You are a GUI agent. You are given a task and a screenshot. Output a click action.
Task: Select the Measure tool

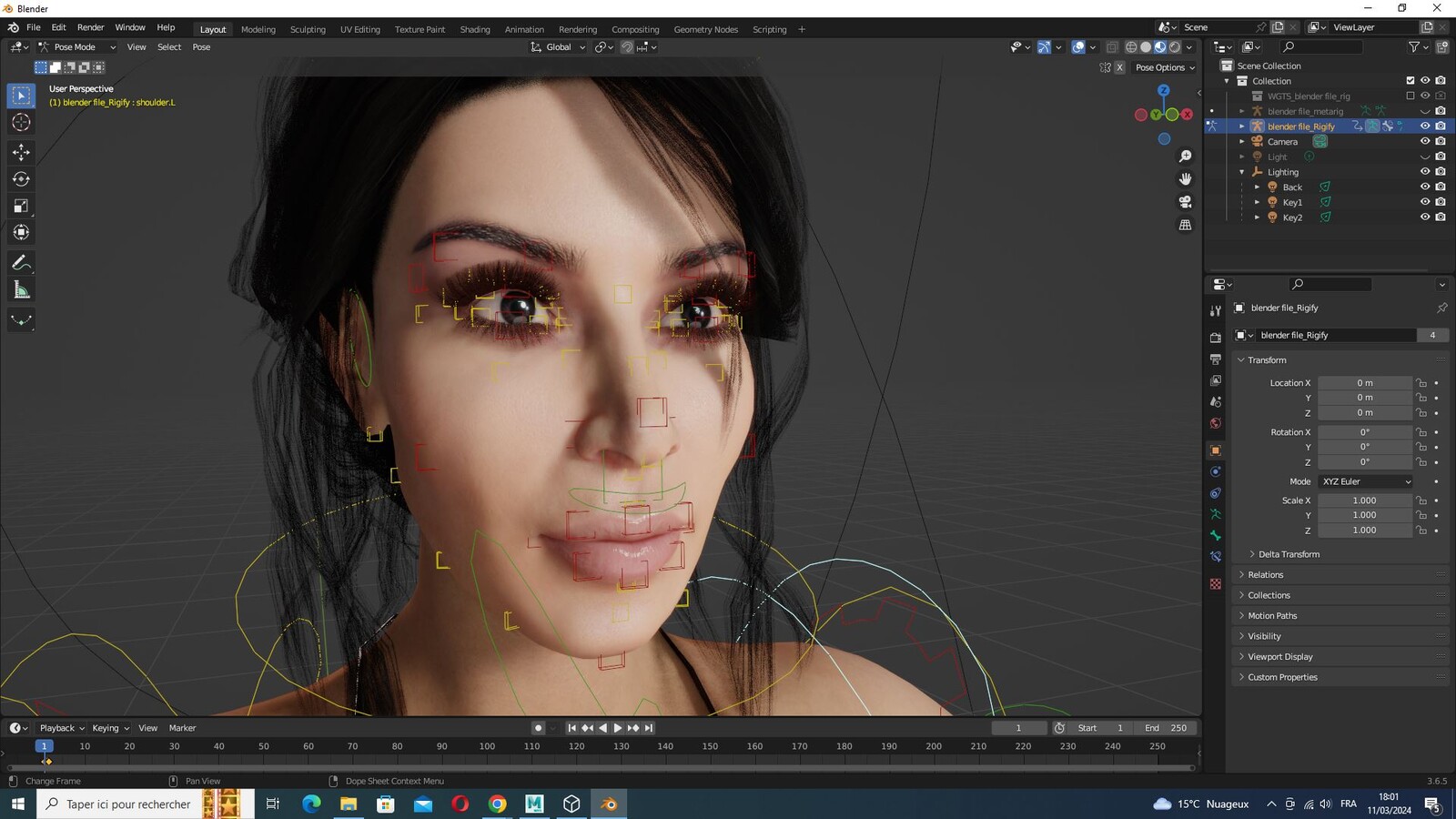21,290
